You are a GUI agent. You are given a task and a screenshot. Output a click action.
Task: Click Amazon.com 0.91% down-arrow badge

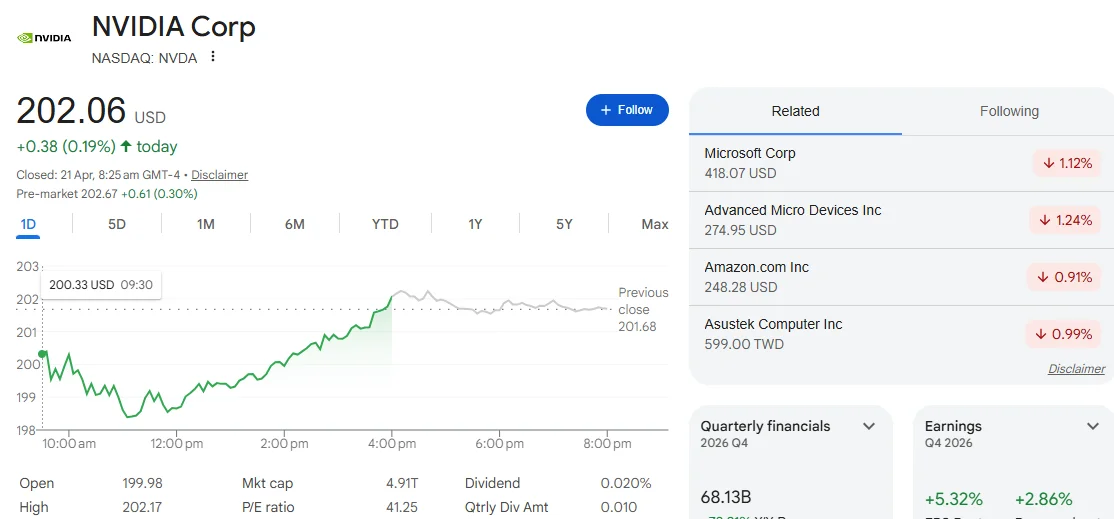[1065, 277]
